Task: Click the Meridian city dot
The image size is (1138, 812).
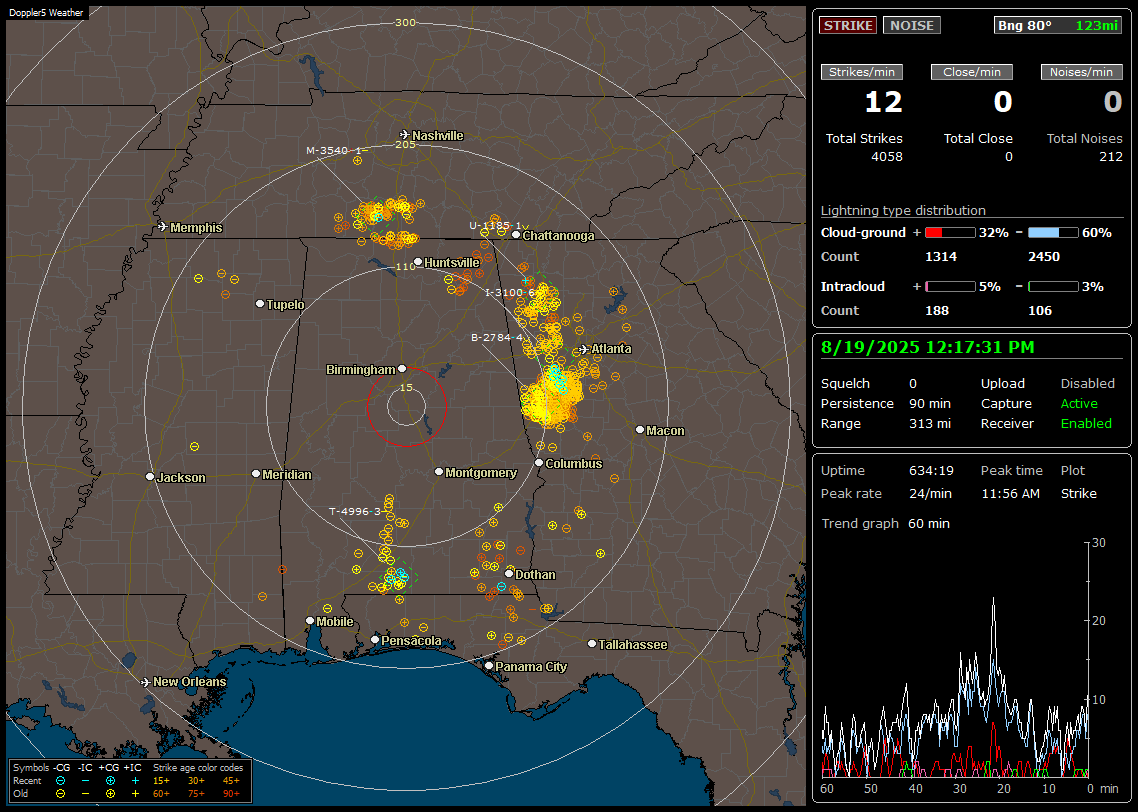Action: pos(255,474)
